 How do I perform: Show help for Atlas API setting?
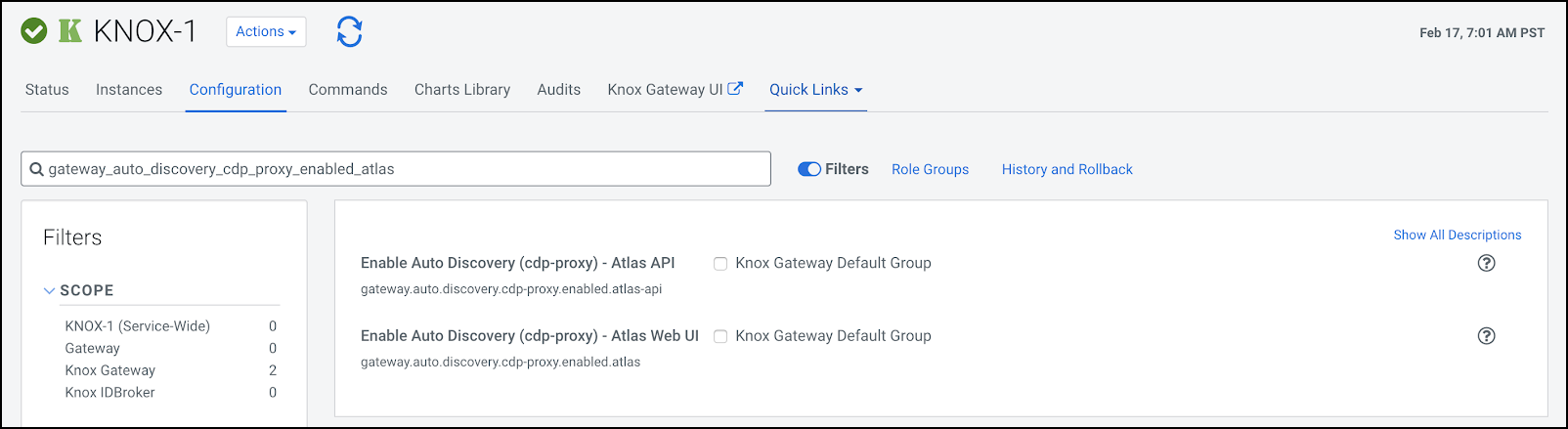tap(1486, 263)
